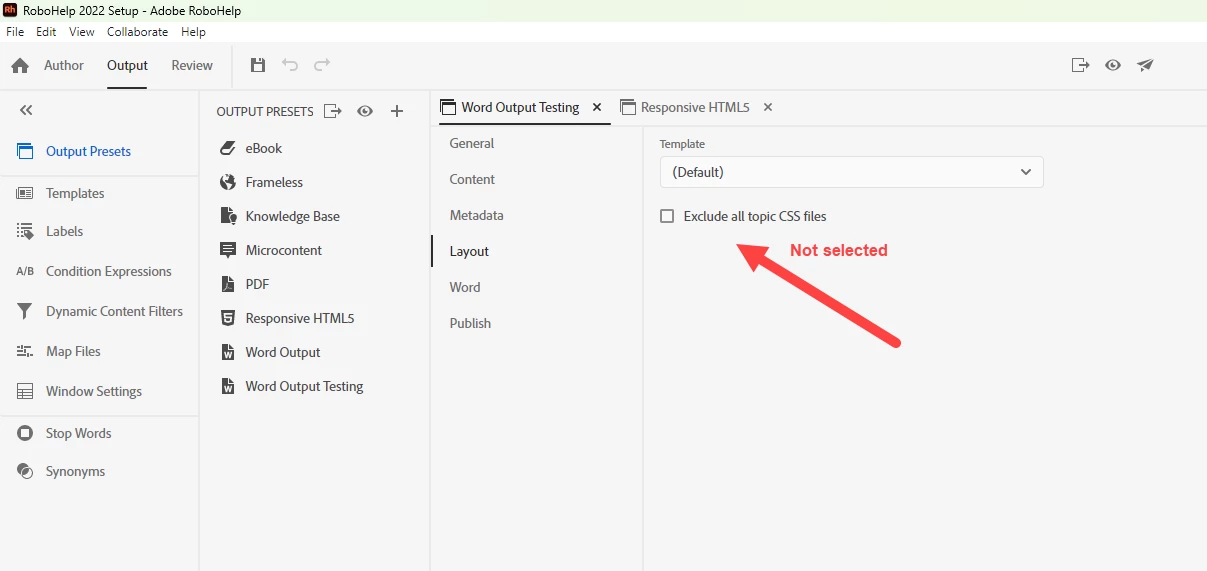Select the Frameless preset name
The image size is (1207, 571).
[274, 182]
